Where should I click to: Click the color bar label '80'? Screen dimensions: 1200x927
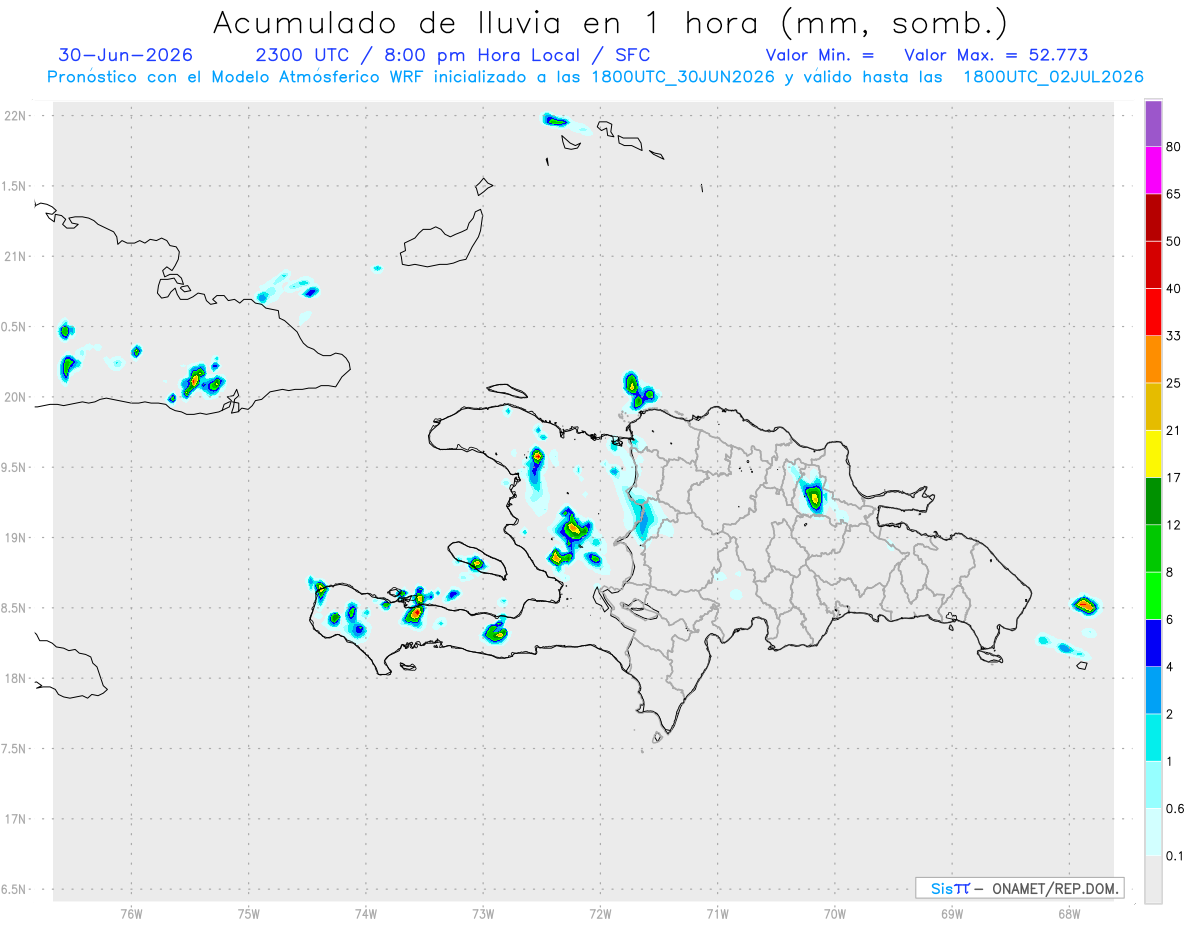1174,147
